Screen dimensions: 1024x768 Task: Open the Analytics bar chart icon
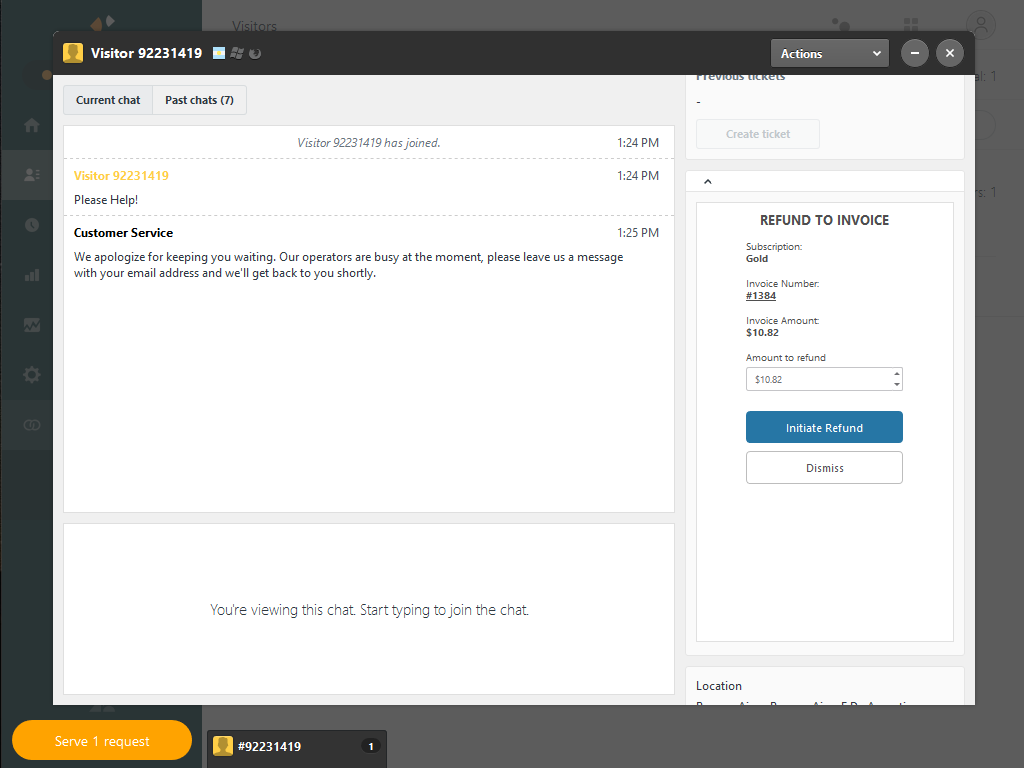(32, 275)
